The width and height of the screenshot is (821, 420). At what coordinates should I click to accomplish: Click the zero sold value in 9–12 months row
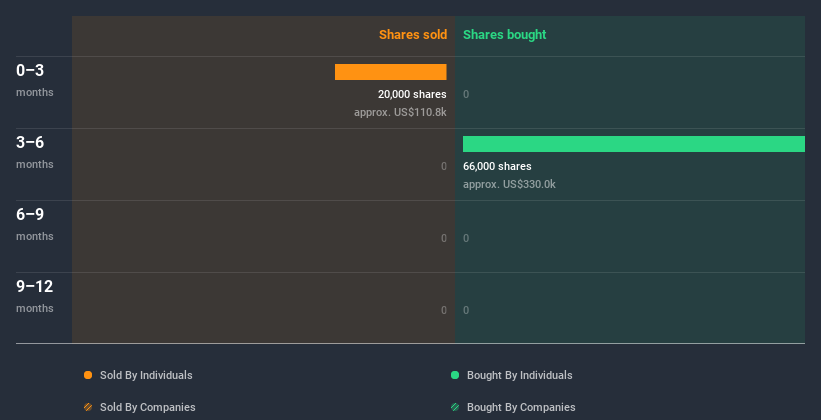(444, 310)
